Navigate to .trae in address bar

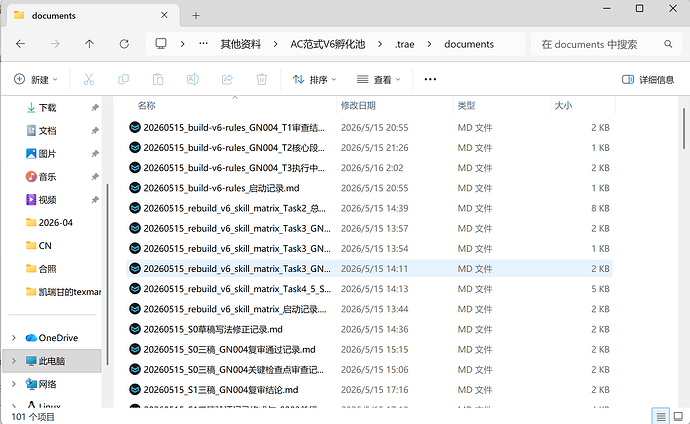coord(404,44)
